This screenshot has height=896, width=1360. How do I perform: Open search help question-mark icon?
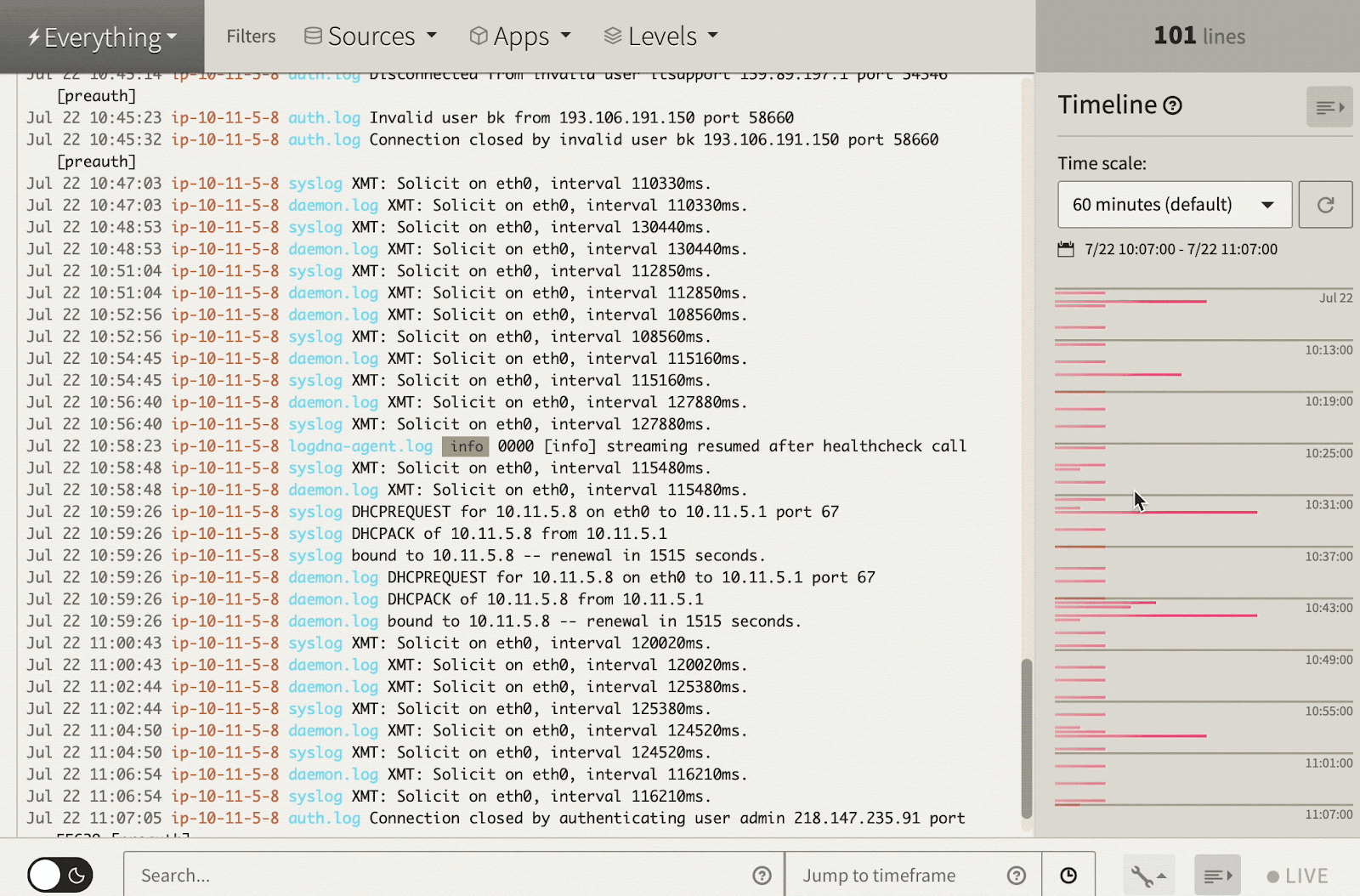coord(762,876)
